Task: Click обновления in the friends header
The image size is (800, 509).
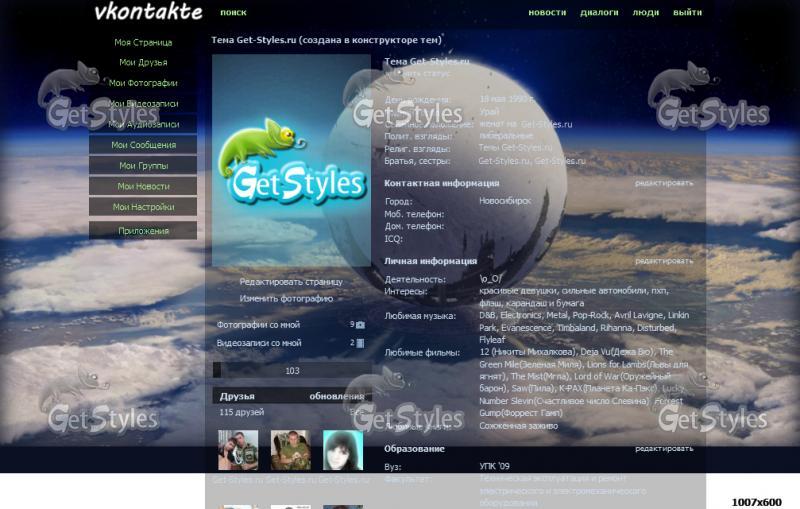Action: pos(337,396)
